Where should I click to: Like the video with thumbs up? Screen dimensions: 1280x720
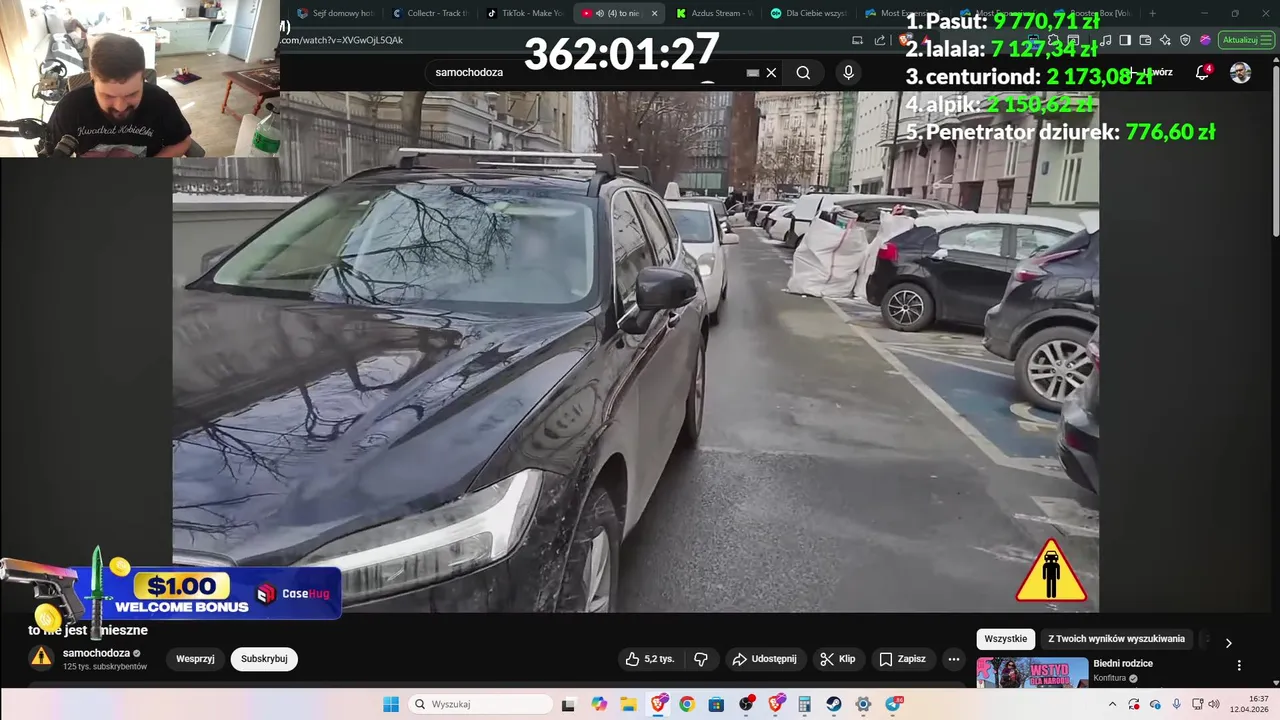(650, 659)
